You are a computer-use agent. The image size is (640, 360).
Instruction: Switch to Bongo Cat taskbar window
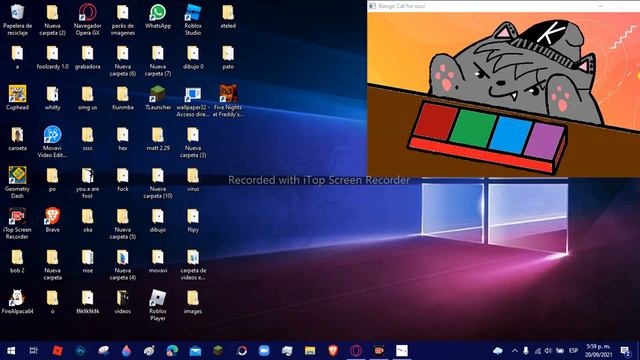click(402, 351)
